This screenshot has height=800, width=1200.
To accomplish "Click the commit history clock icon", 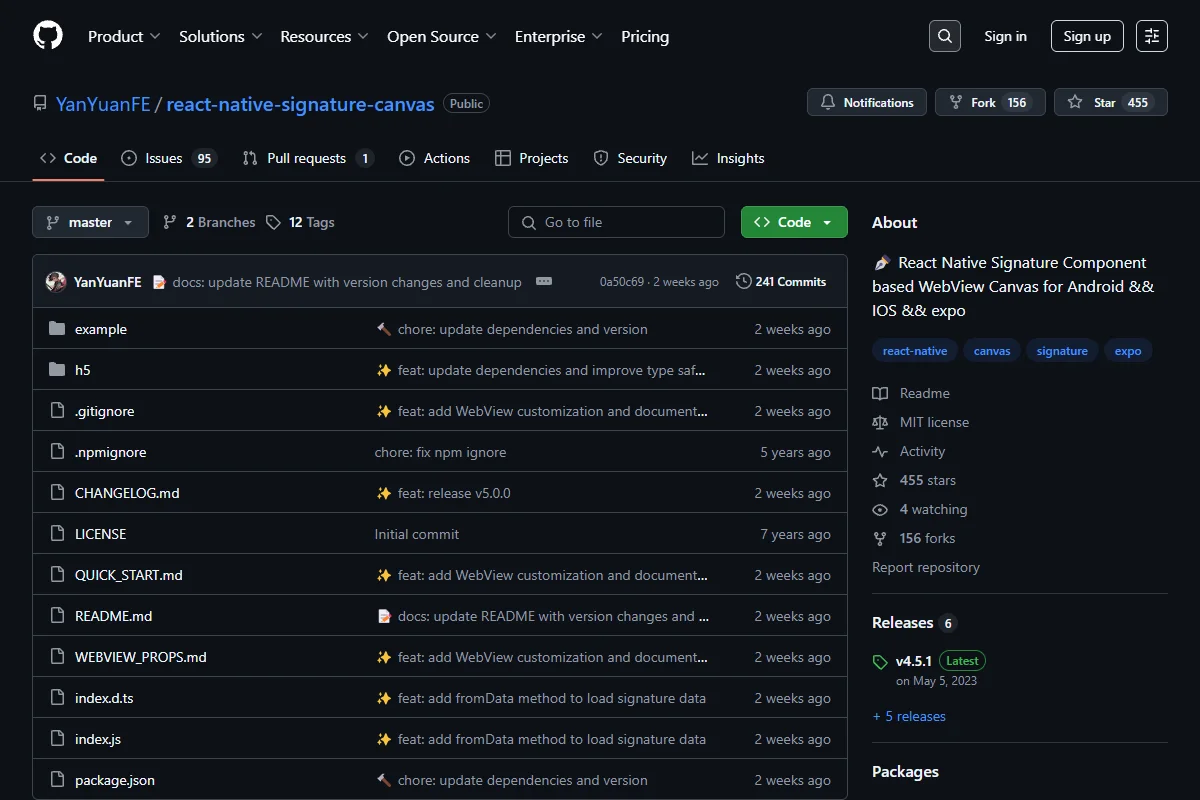I will pyautogui.click(x=743, y=282).
